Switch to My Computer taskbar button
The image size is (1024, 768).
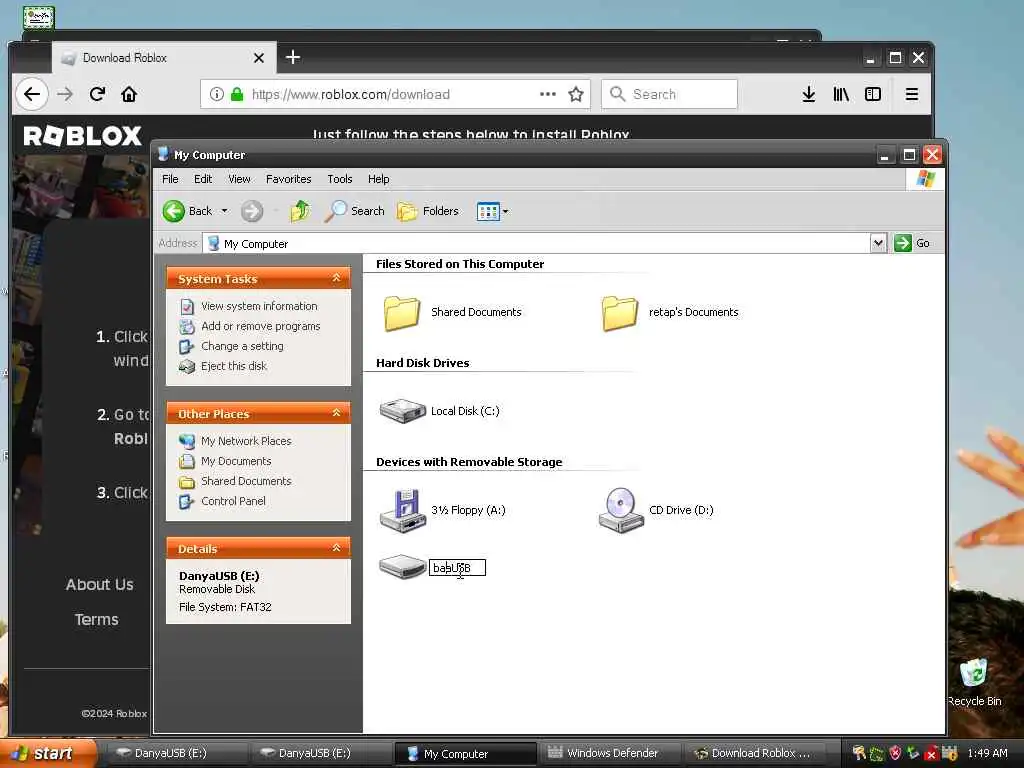pyautogui.click(x=465, y=754)
